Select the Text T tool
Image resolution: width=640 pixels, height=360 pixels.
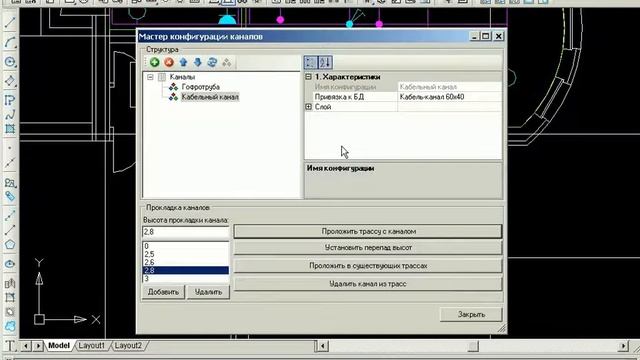10,346
